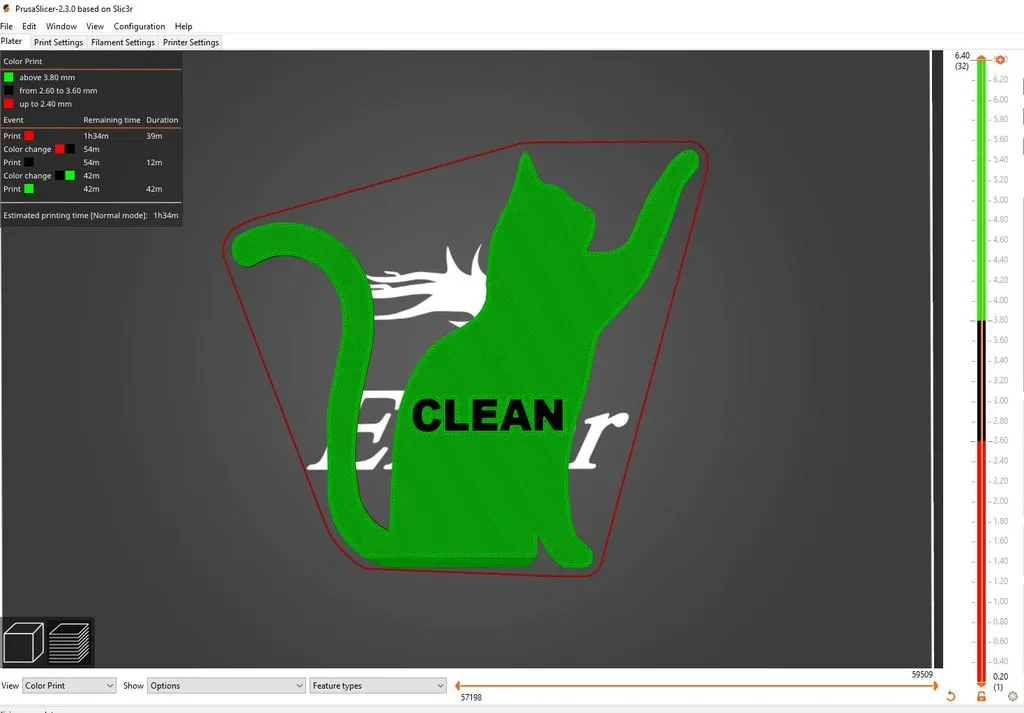The width and height of the screenshot is (1024, 713).
Task: Grab the top thumb of the vertical layer slider
Action: click(981, 59)
